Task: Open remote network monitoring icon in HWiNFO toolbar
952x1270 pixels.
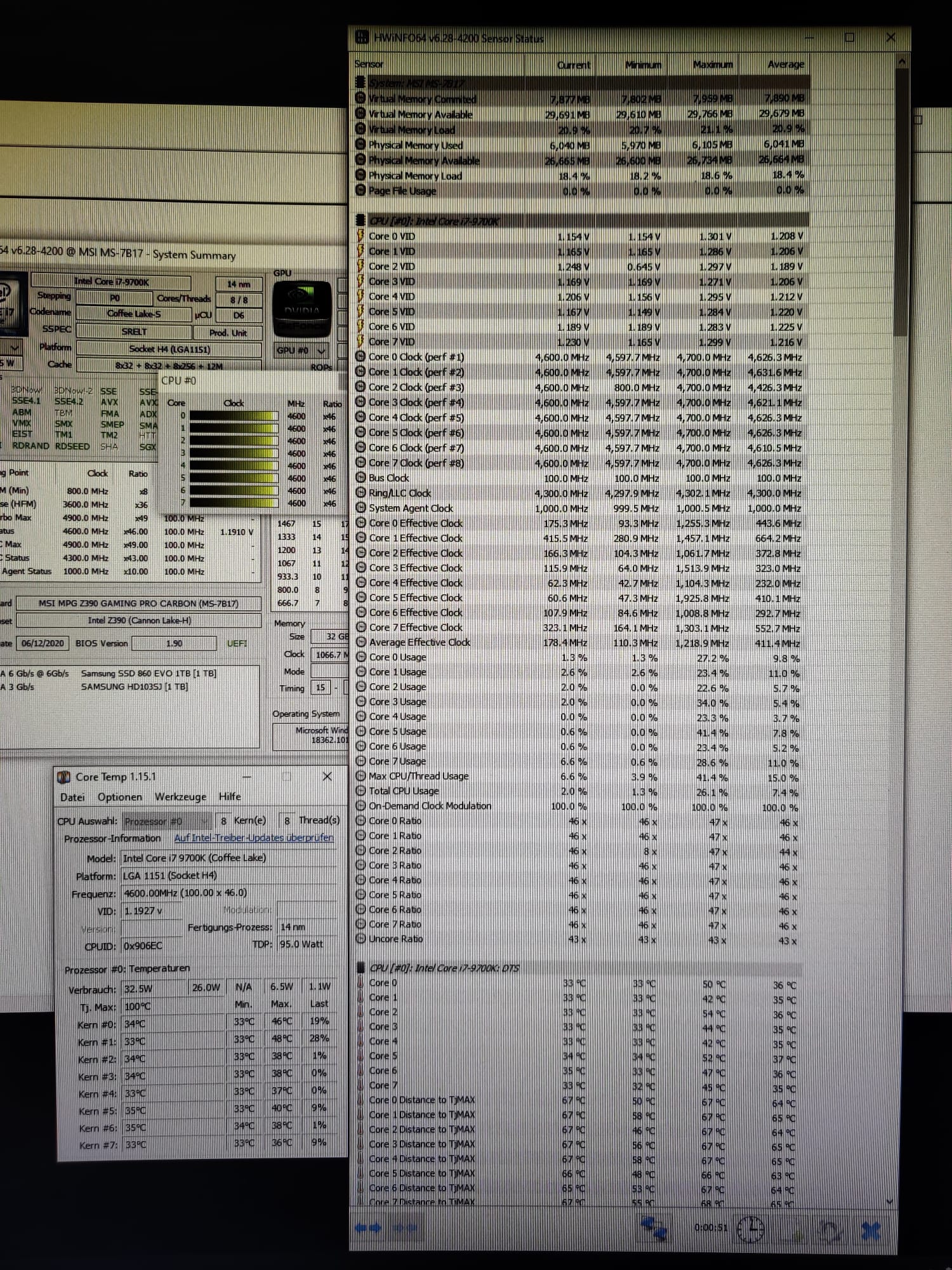Action: pyautogui.click(x=654, y=1228)
